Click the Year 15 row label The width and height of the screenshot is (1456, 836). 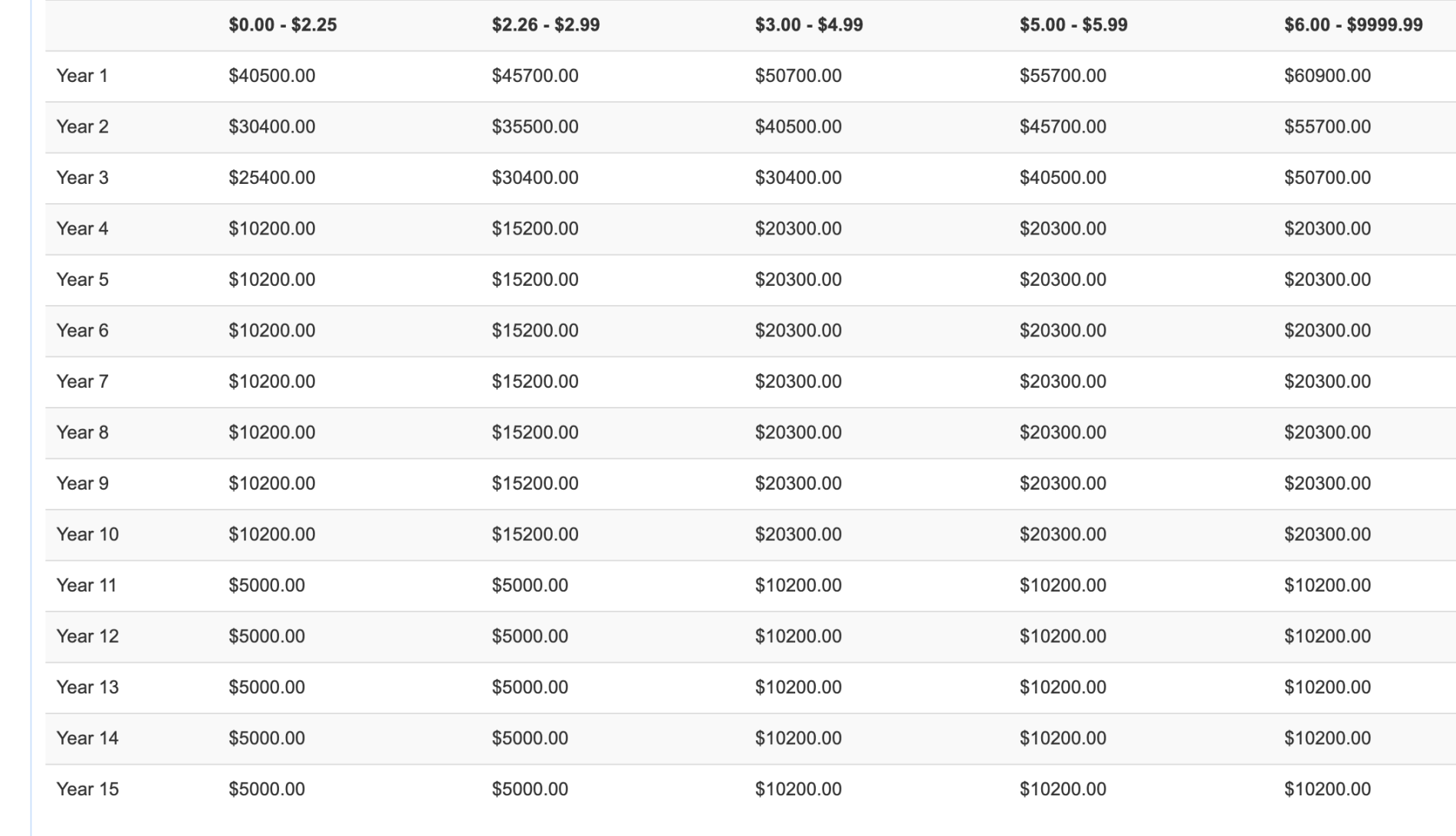(x=87, y=789)
